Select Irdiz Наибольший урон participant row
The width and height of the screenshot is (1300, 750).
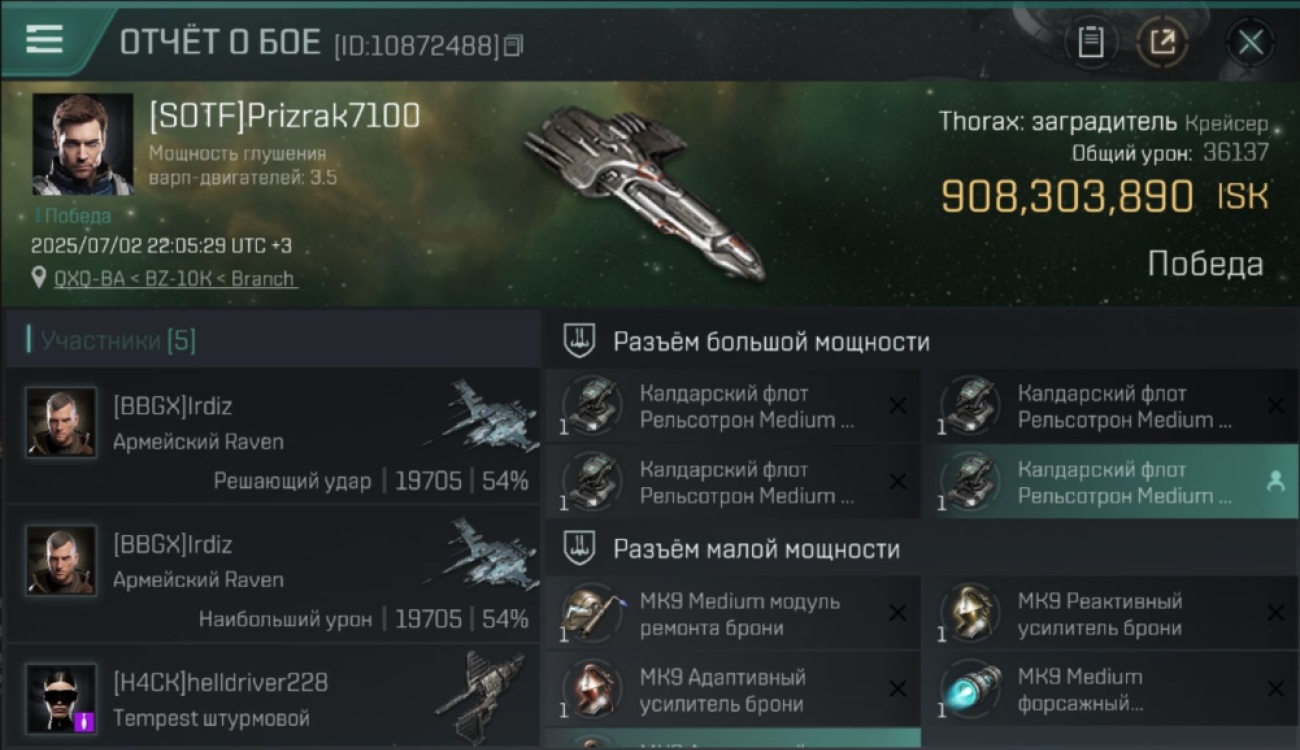click(272, 575)
